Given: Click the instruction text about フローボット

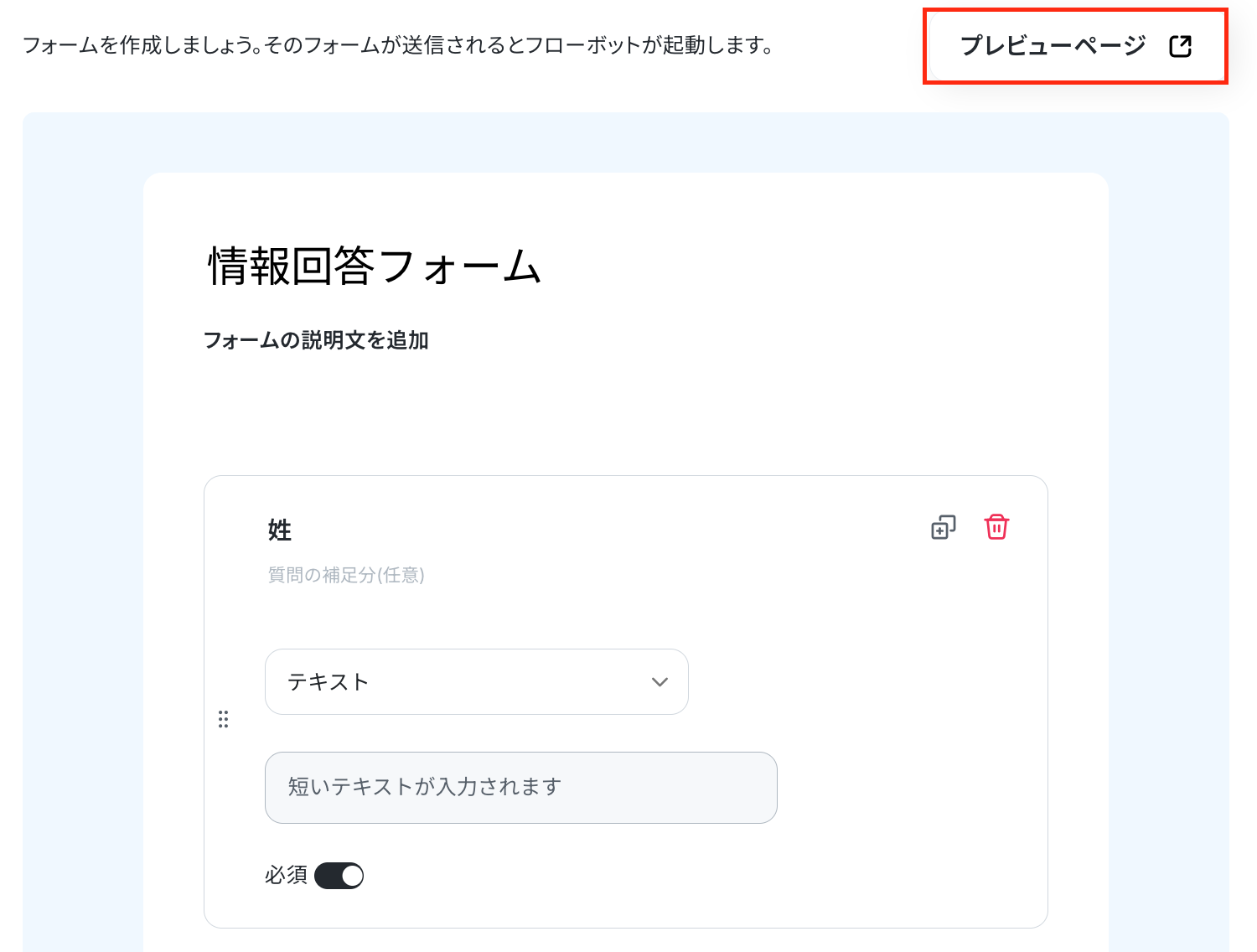Looking at the screenshot, I should point(397,45).
